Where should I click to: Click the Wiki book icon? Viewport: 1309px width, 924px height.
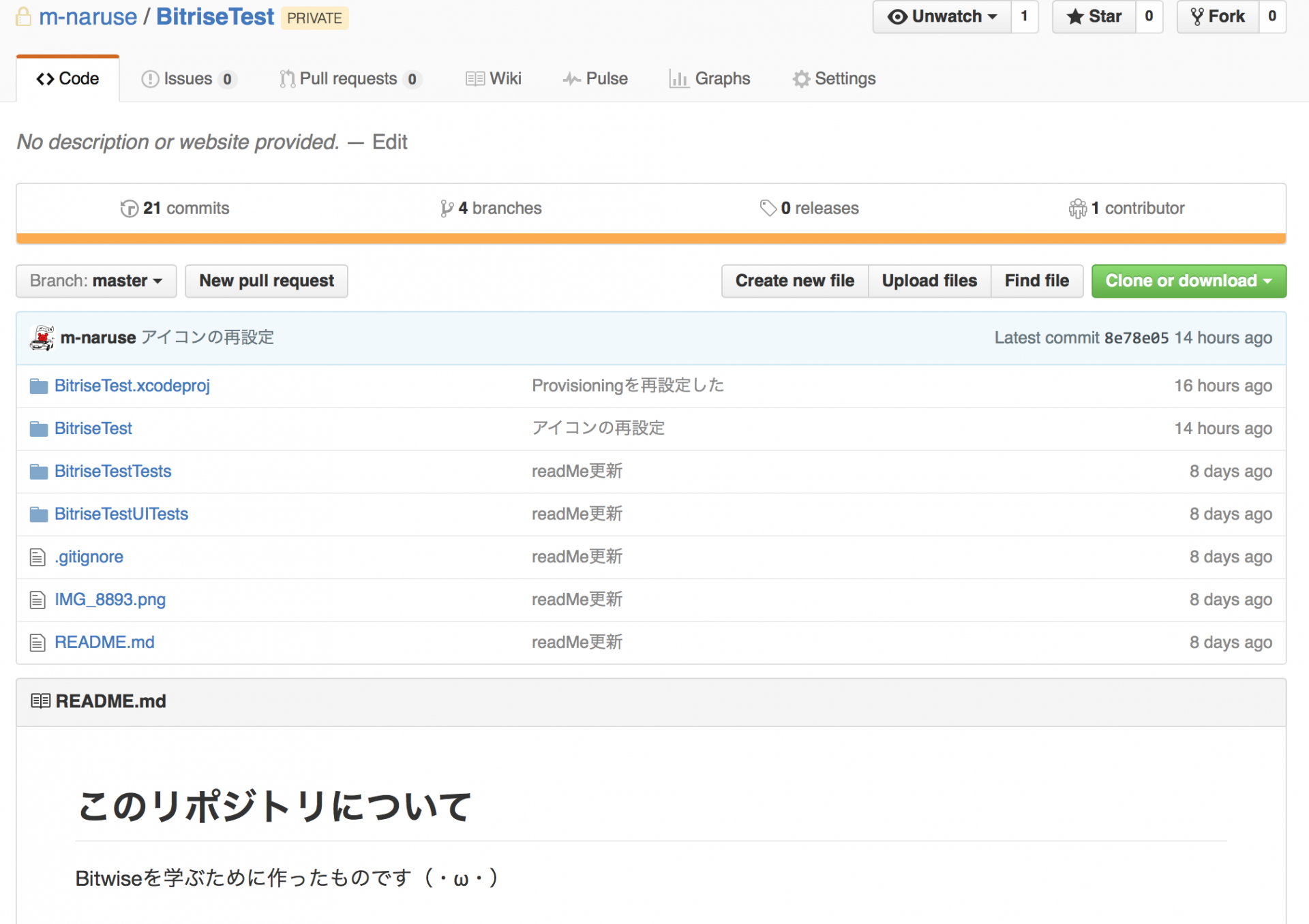pos(475,79)
